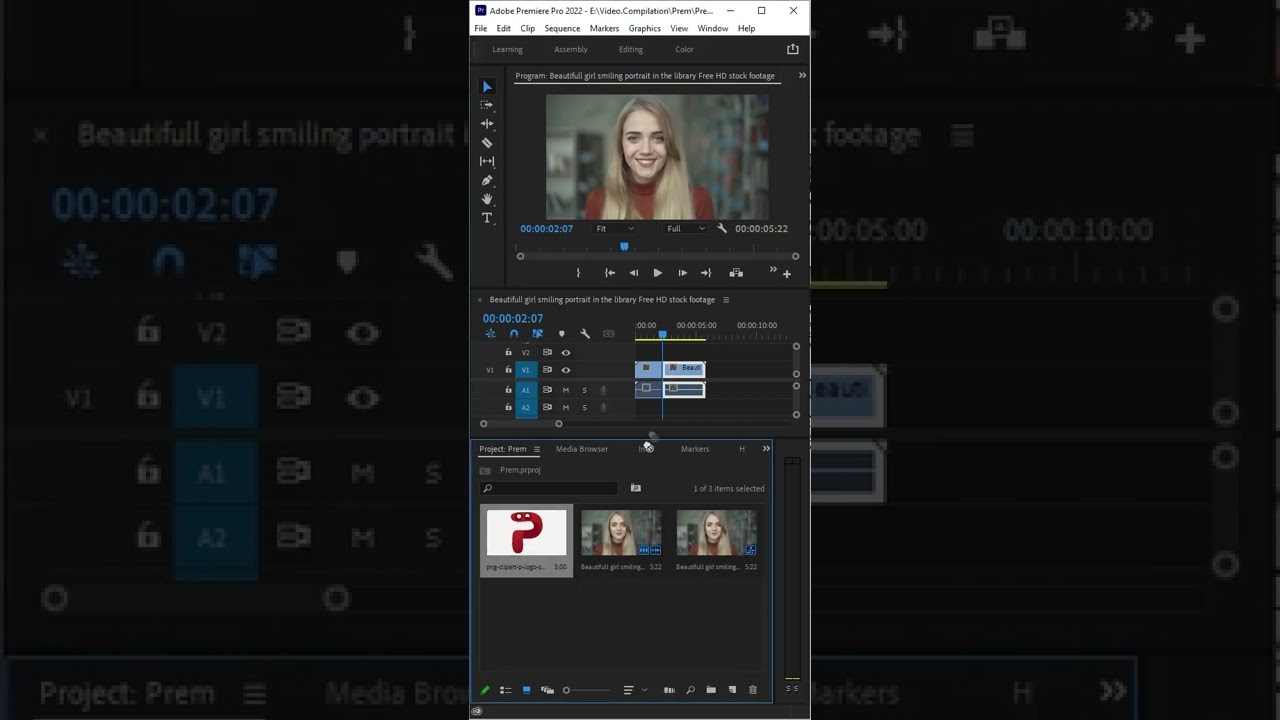This screenshot has height=720, width=1280.
Task: Select the Ripple Edit tool
Action: click(487, 124)
